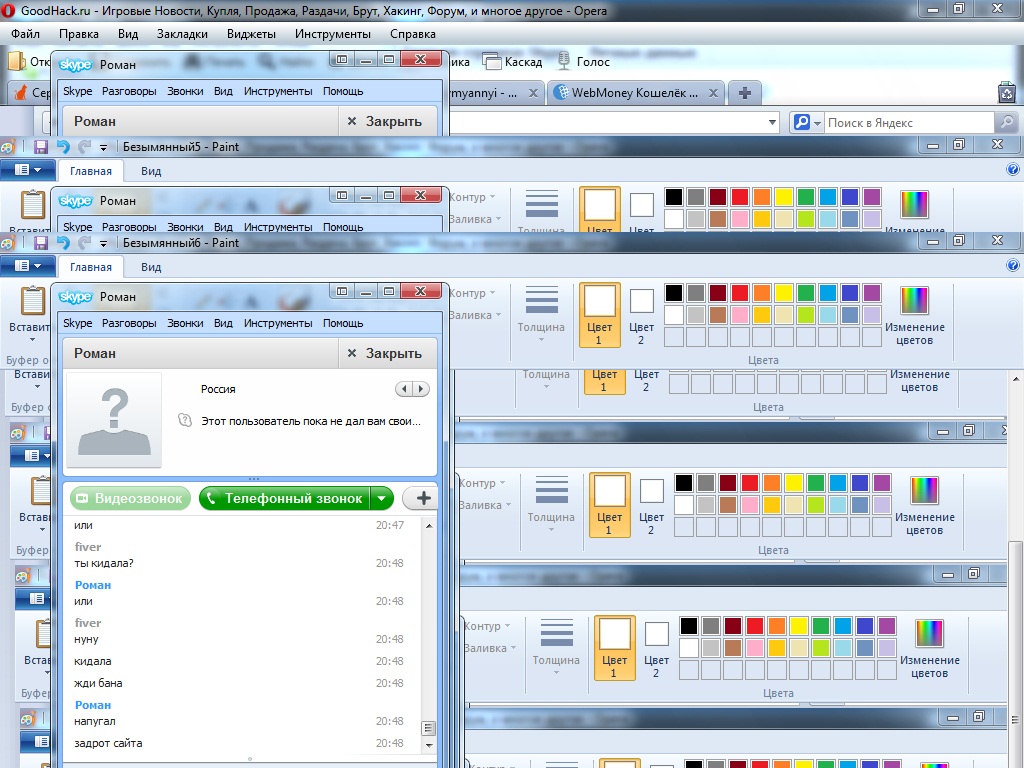Open arrow beside Телефонный звонок button
Image resolution: width=1024 pixels, height=768 pixels.
(x=381, y=498)
